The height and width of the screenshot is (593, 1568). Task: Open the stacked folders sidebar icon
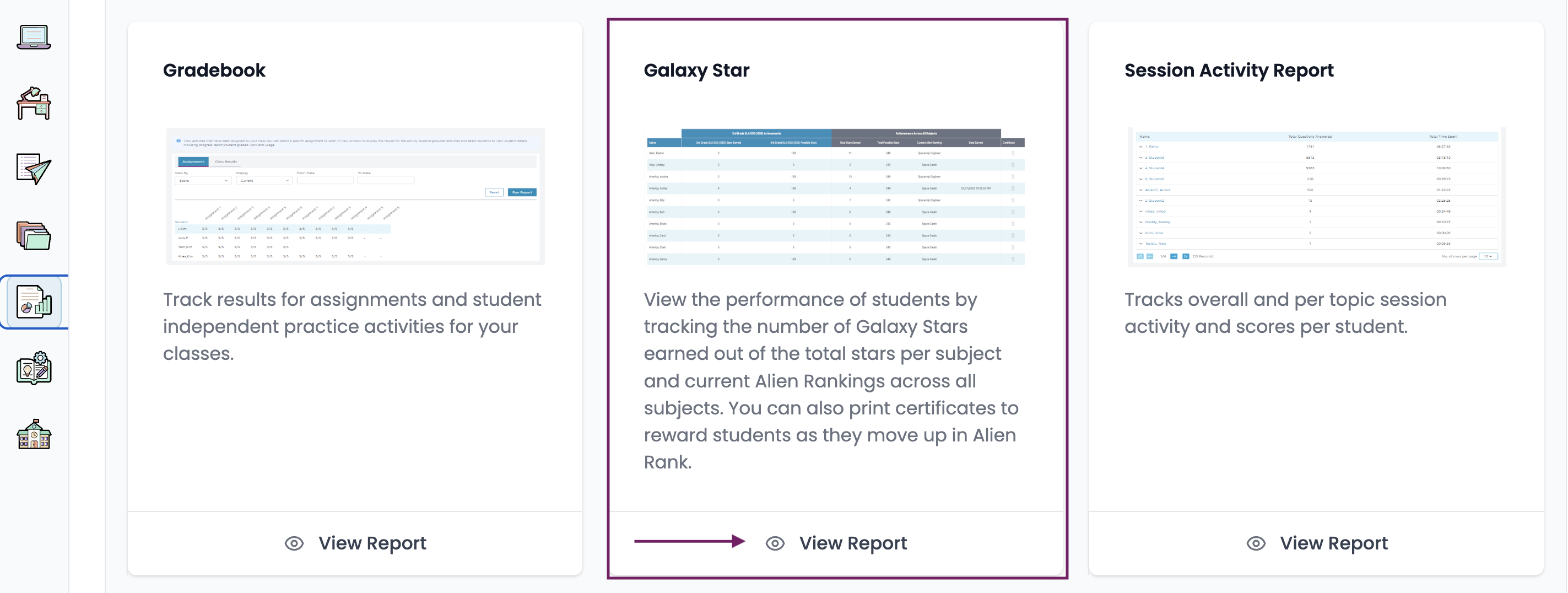[34, 236]
